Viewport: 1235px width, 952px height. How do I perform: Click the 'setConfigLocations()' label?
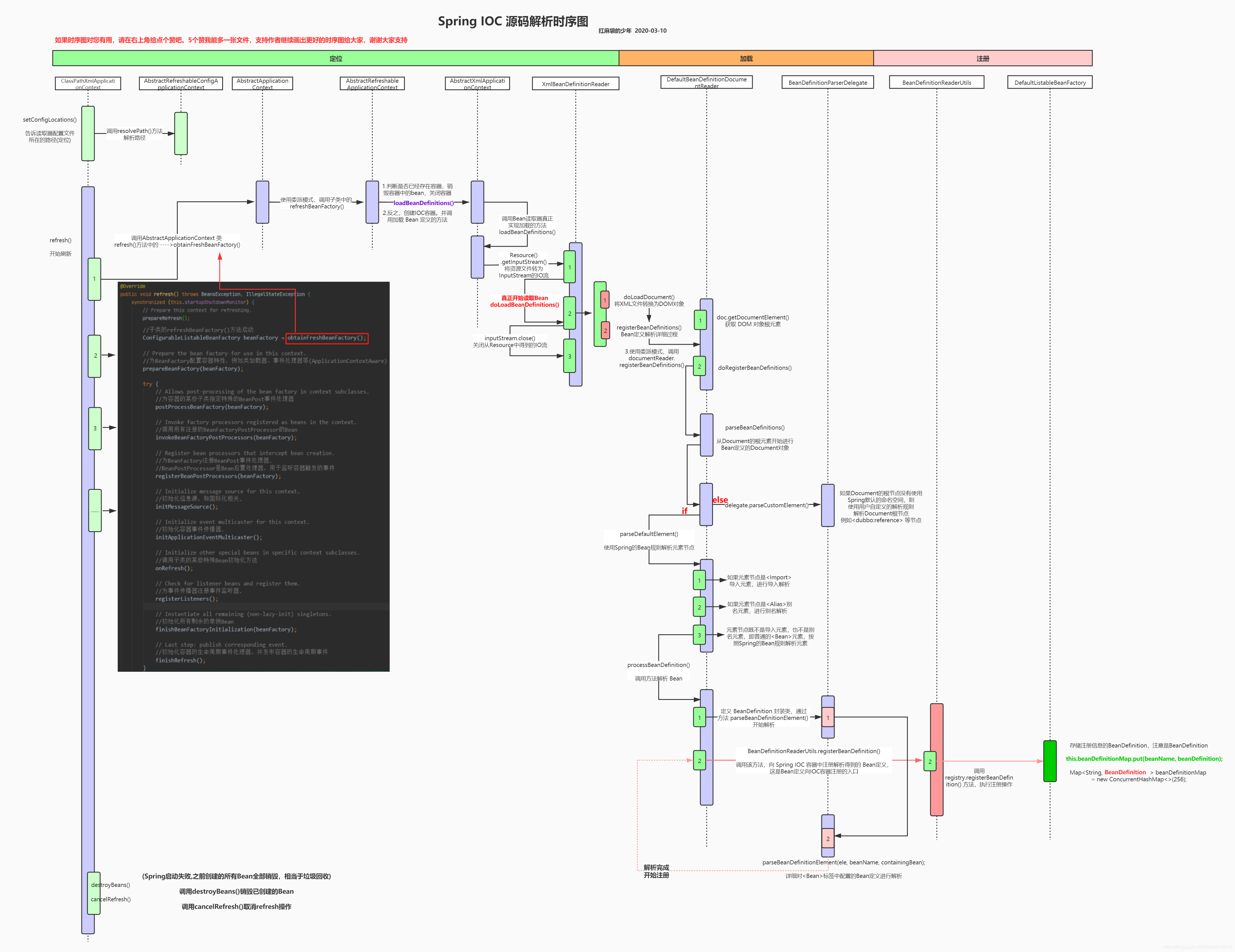(50, 120)
